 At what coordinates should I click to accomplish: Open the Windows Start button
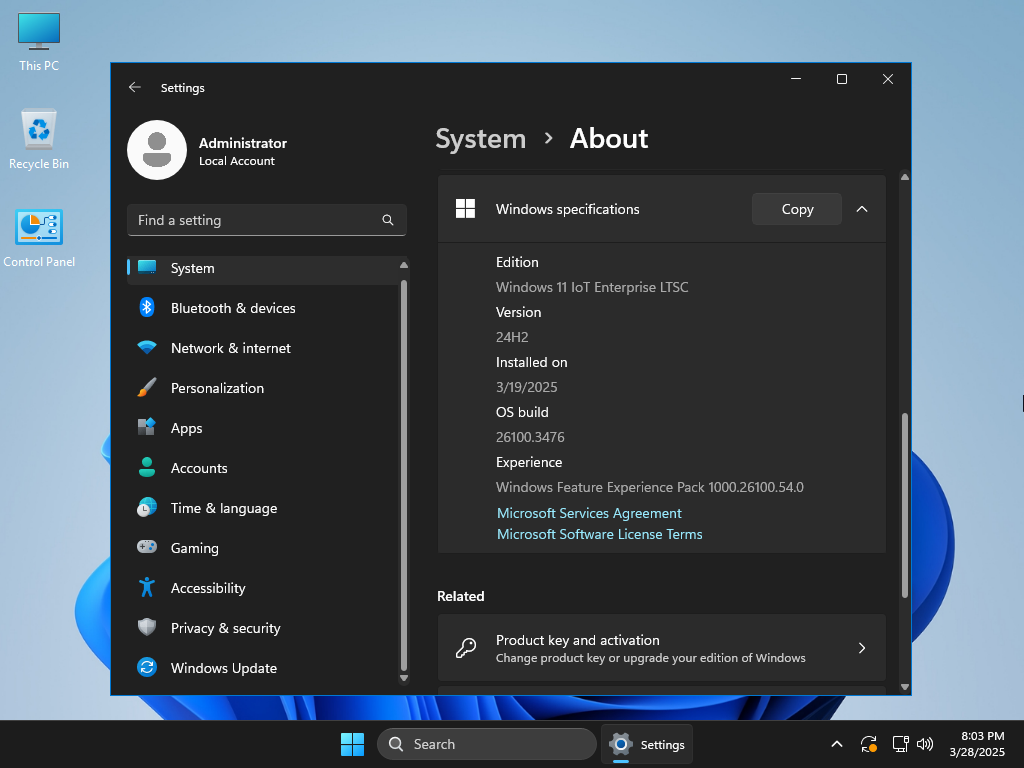click(x=353, y=744)
